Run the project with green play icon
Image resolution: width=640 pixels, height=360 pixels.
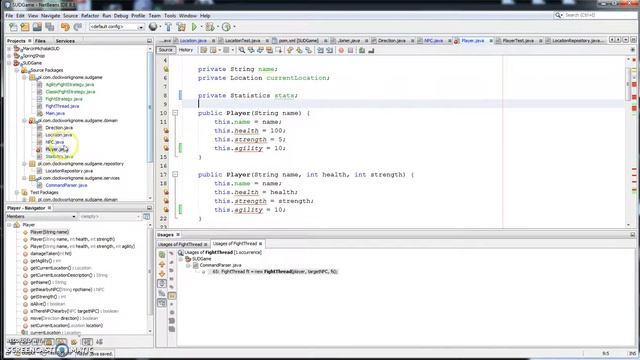tap(194, 27)
